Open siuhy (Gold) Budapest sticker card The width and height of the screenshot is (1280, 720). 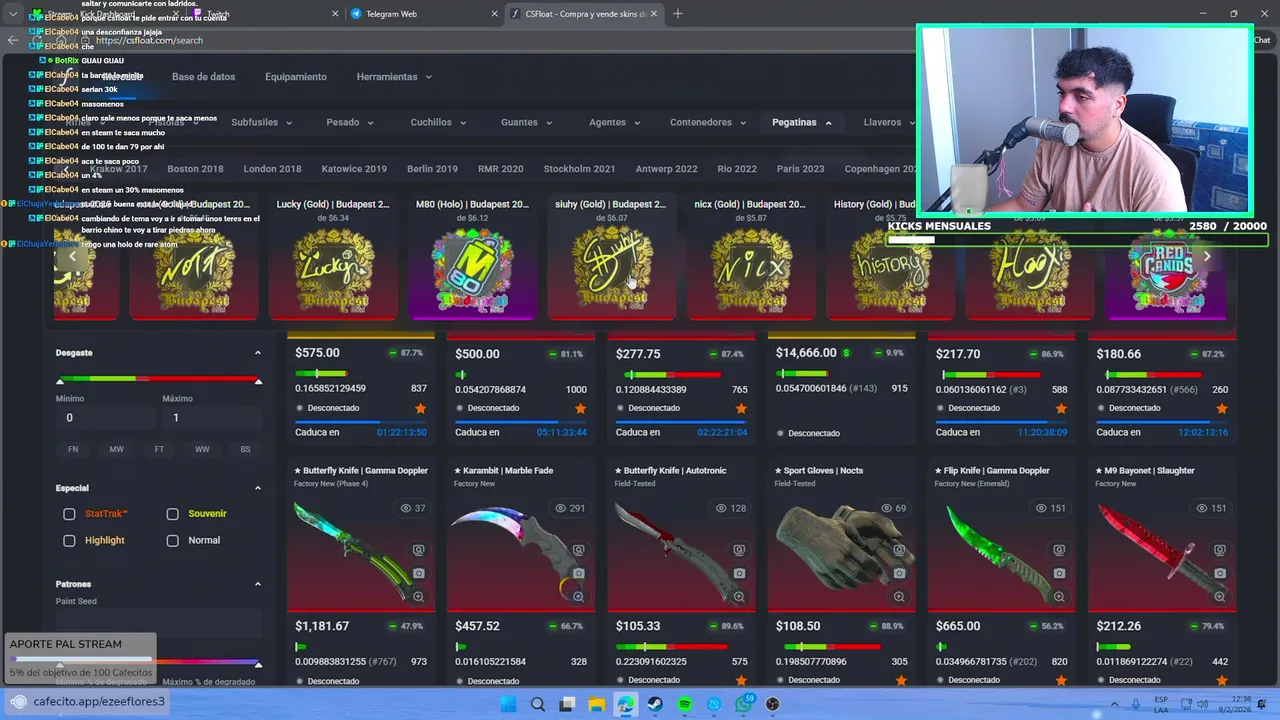[x=611, y=258]
